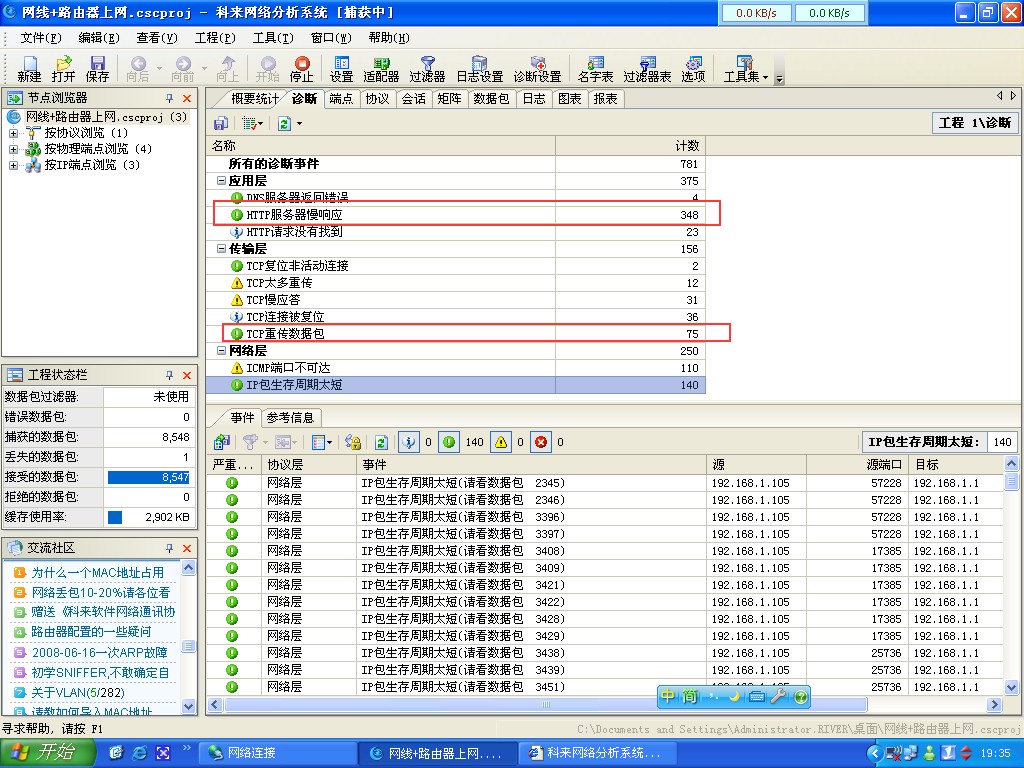Open the 工具(T) menu

(272, 38)
